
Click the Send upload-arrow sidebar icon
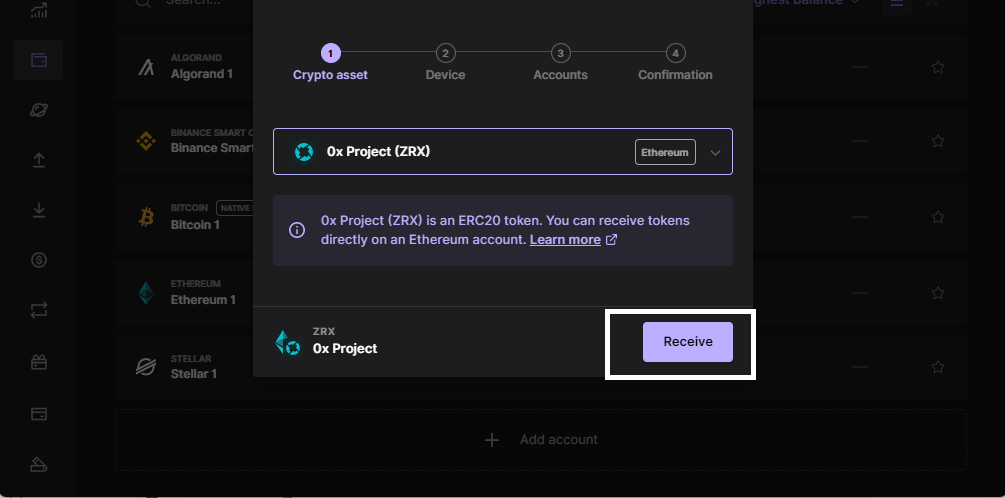39,160
